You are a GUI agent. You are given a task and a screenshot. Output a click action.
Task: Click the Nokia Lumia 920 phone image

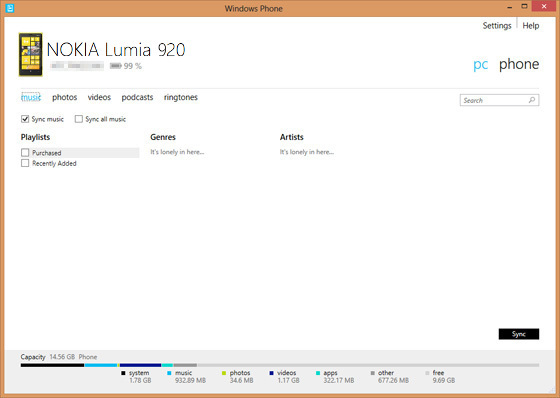click(x=31, y=55)
